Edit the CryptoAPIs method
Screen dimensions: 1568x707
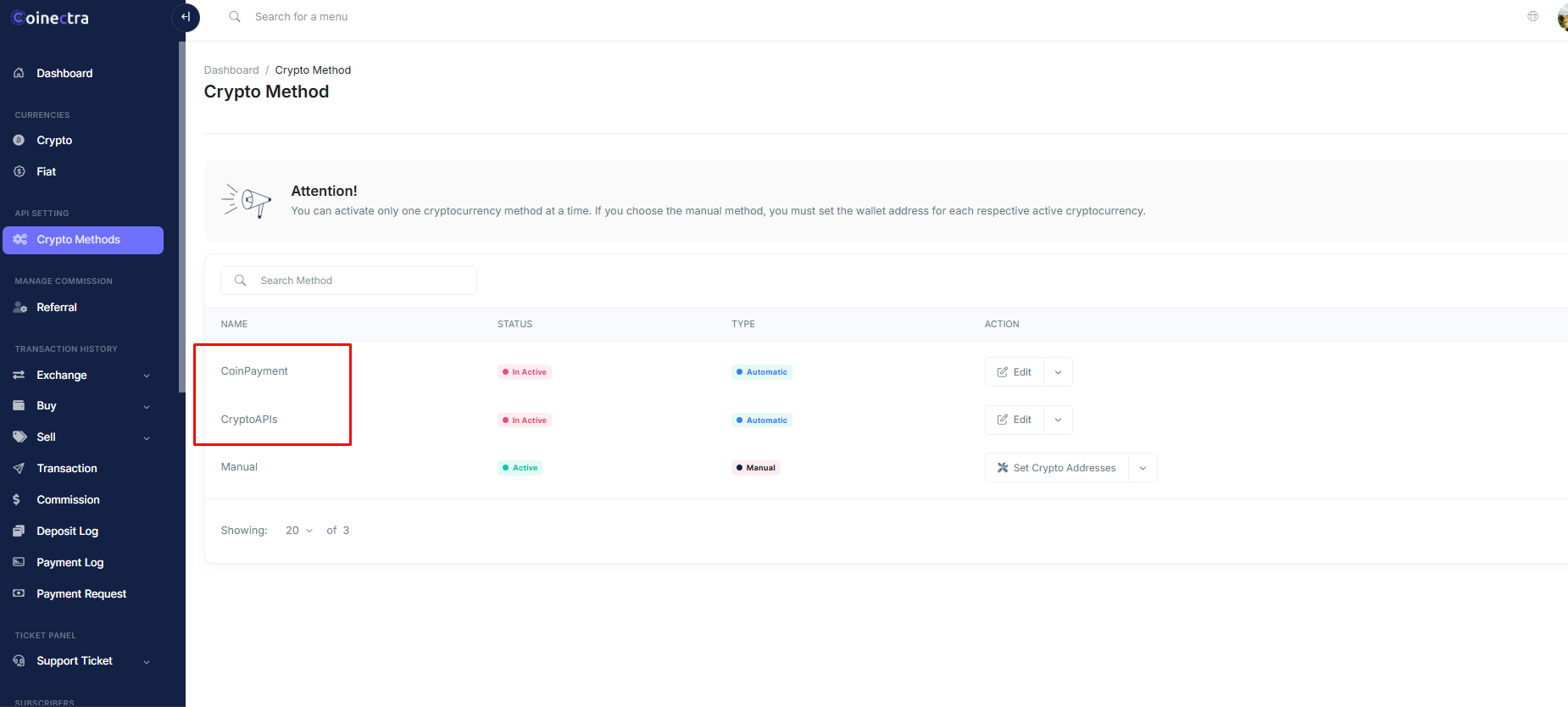click(x=1015, y=420)
